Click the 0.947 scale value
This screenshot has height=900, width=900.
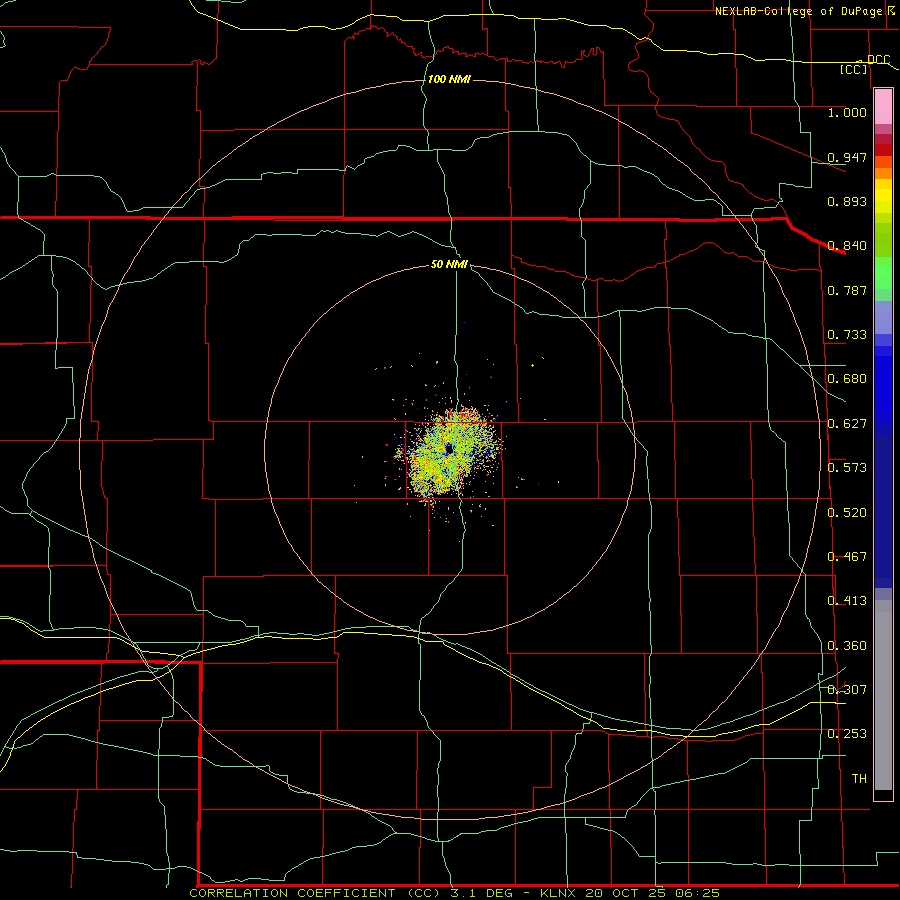847,157
